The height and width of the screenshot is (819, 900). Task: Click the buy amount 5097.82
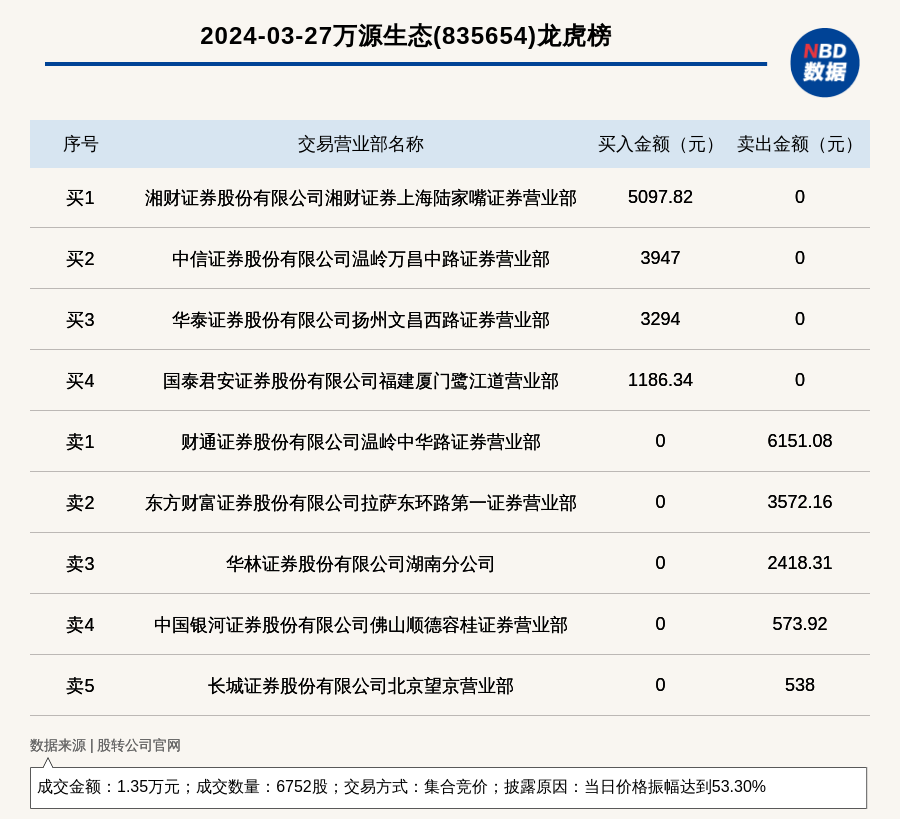coord(660,197)
